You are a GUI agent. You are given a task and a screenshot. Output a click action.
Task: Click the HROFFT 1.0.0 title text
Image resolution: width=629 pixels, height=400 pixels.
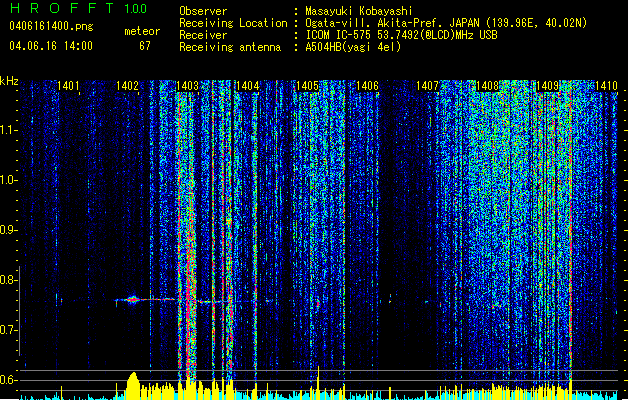click(78, 8)
